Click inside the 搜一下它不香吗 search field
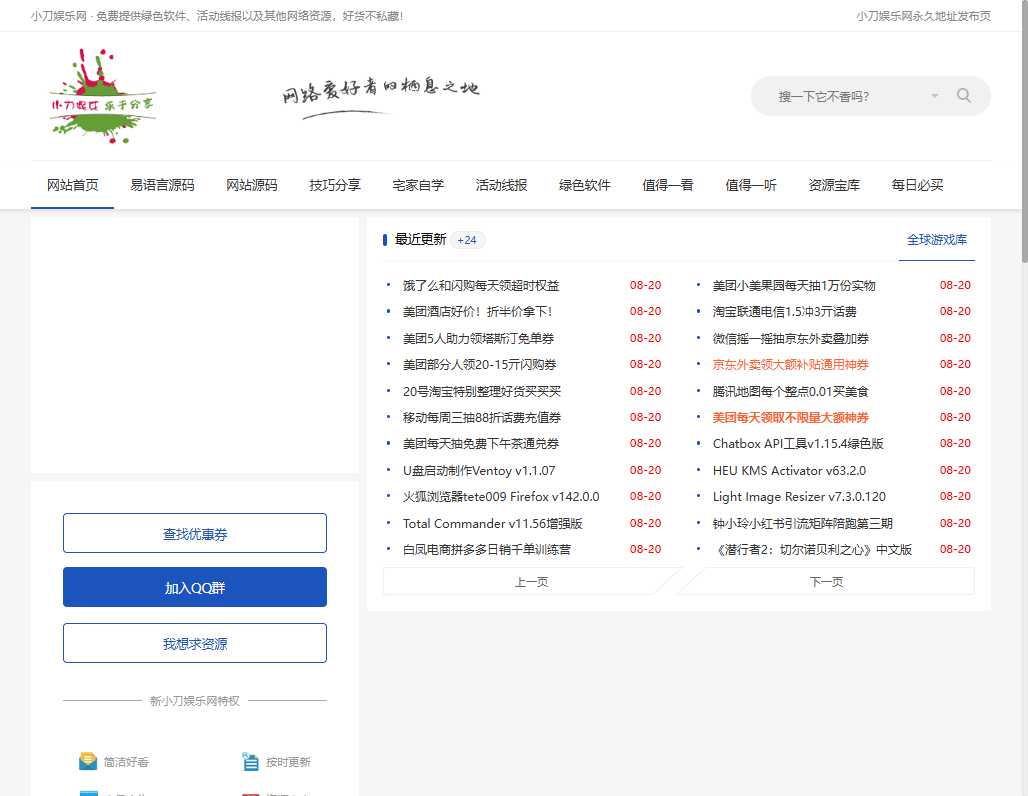This screenshot has width=1028, height=796. (x=850, y=95)
